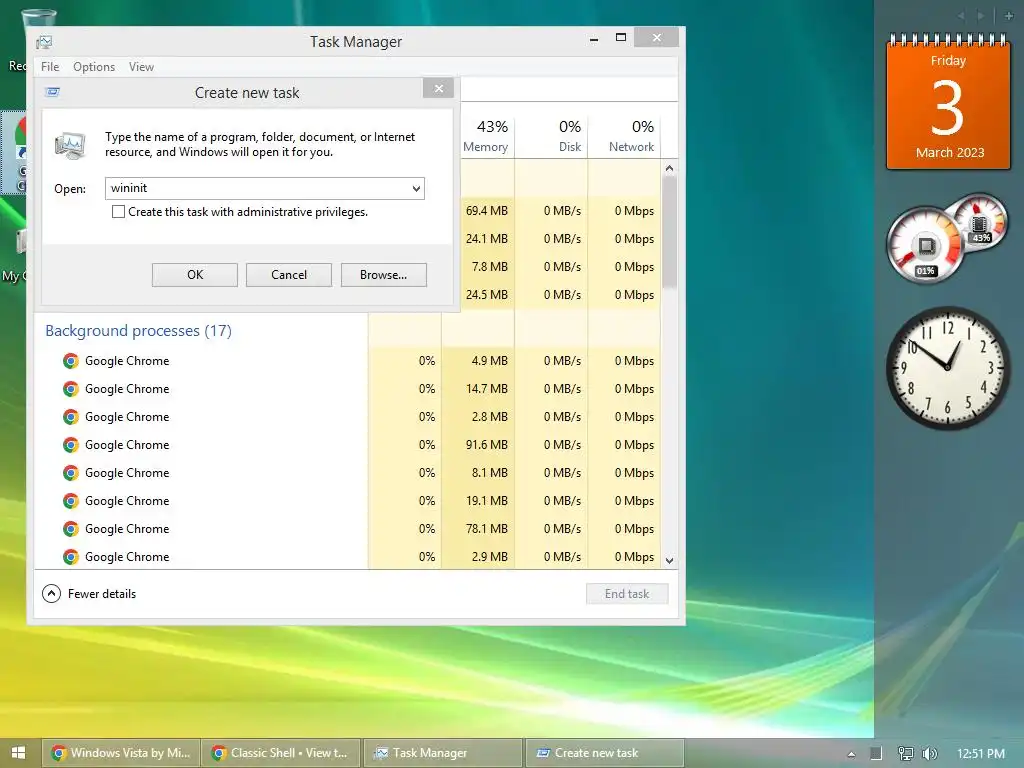The width and height of the screenshot is (1024, 768).
Task: Select the Google Chrome row using 4.9 MB
Action: 347,360
